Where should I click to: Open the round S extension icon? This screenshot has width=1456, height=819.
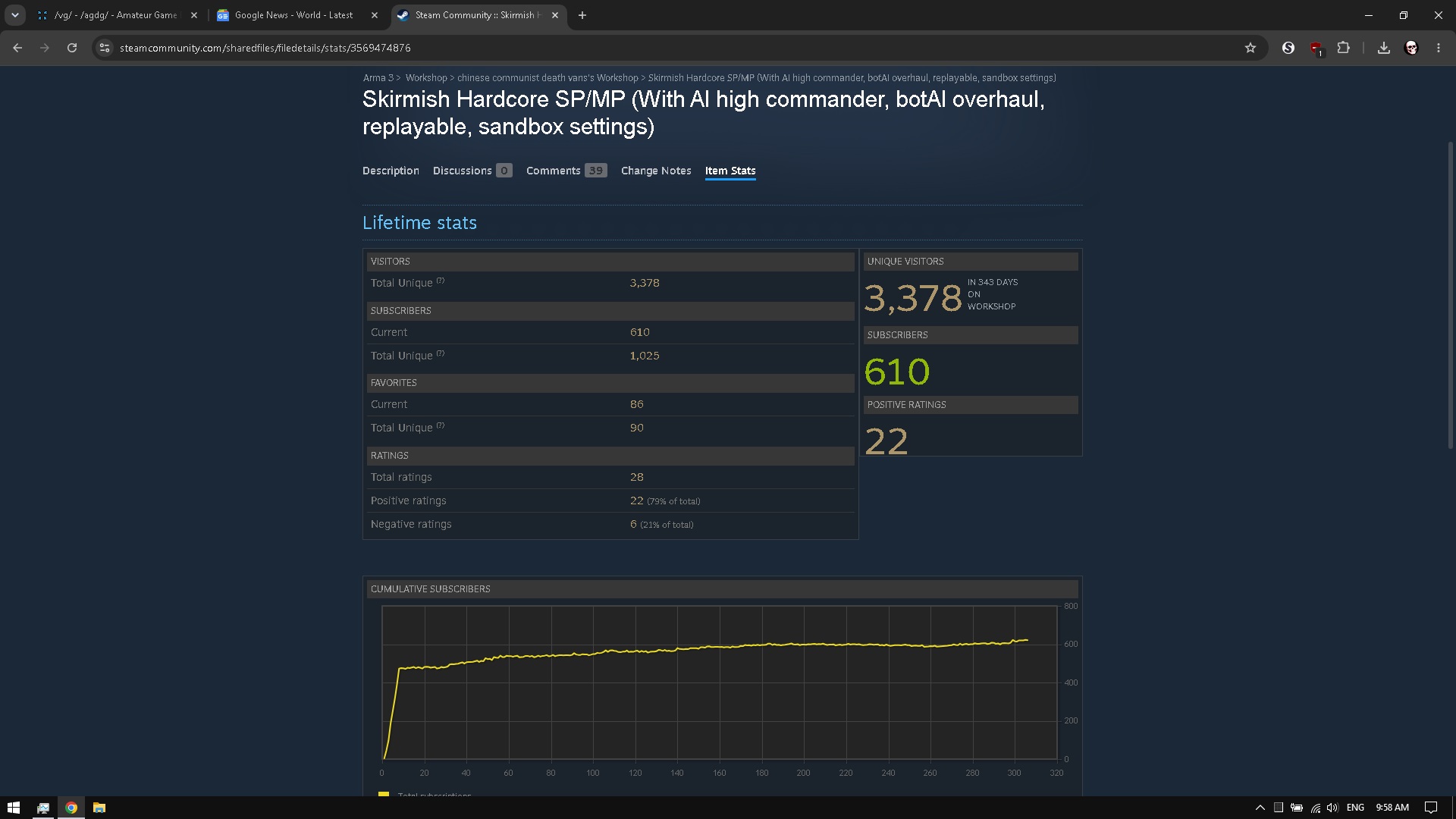click(1288, 48)
